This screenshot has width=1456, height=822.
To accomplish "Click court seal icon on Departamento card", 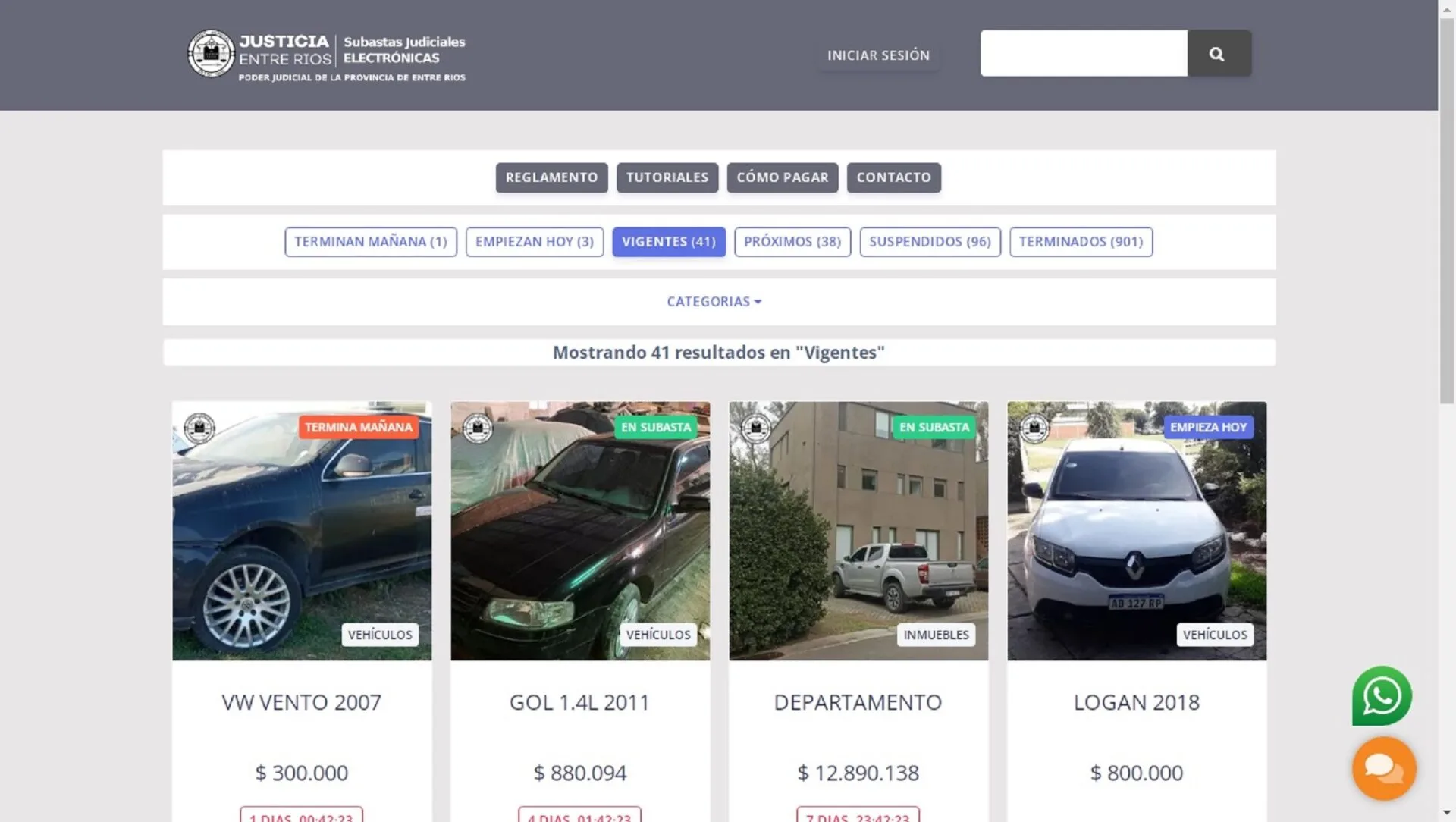I will pyautogui.click(x=756, y=428).
